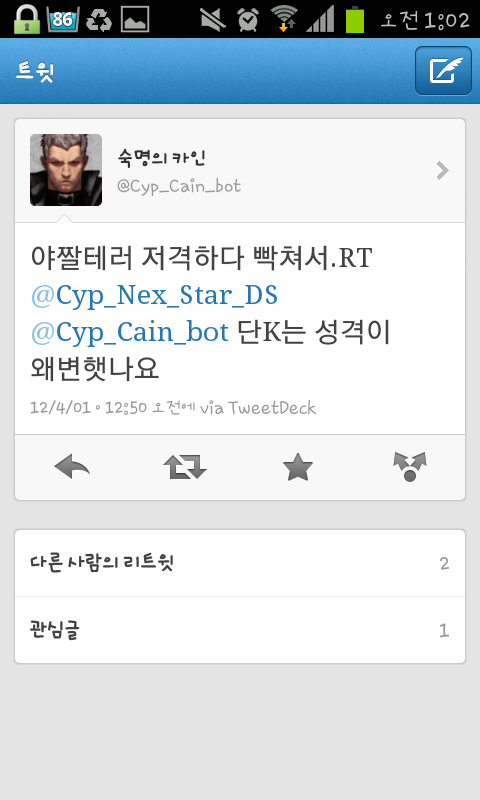
Task: Open the 다른 사람의 리트윗 list
Action: click(x=240, y=563)
